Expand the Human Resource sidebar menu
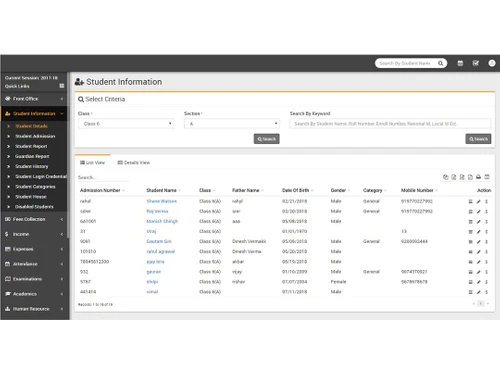Screen dimensions: 500x375 click(x=34, y=309)
